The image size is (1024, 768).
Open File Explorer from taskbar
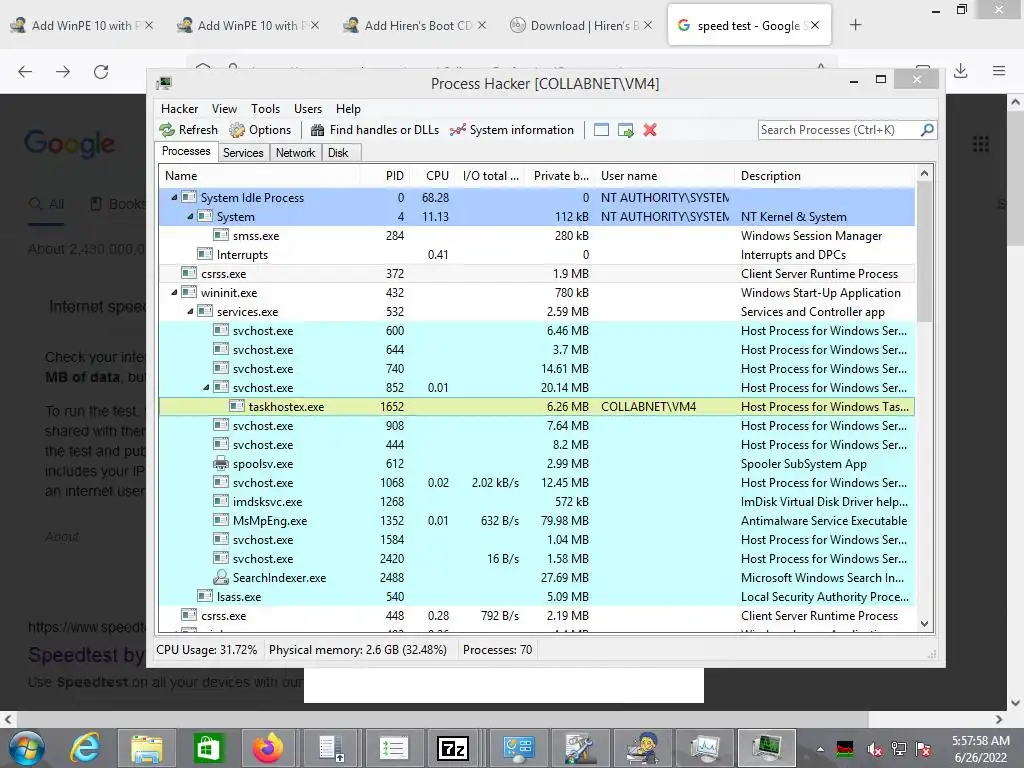pos(147,748)
